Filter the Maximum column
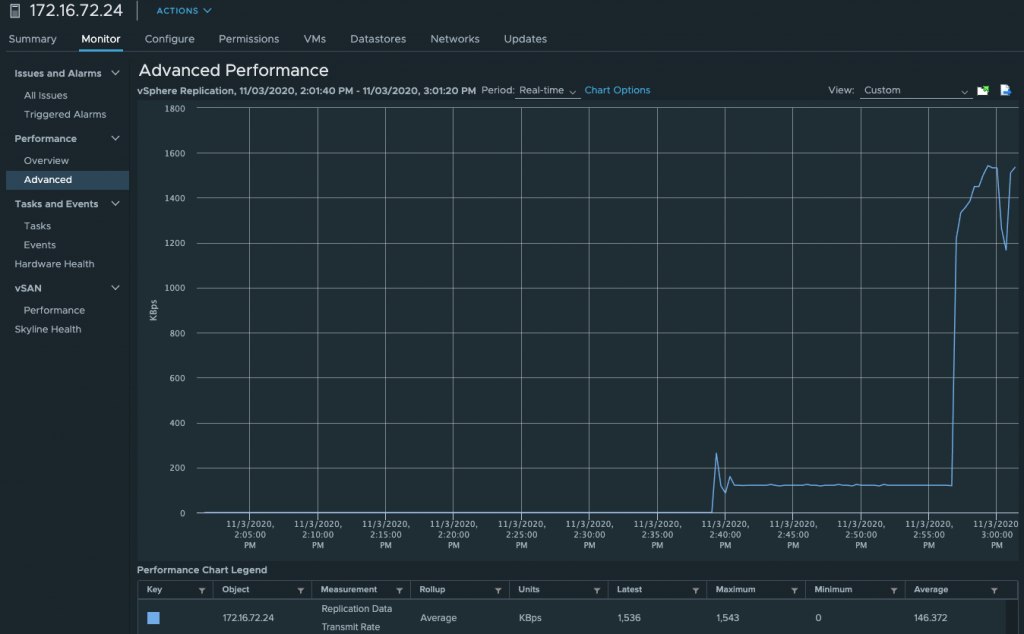 (795, 590)
